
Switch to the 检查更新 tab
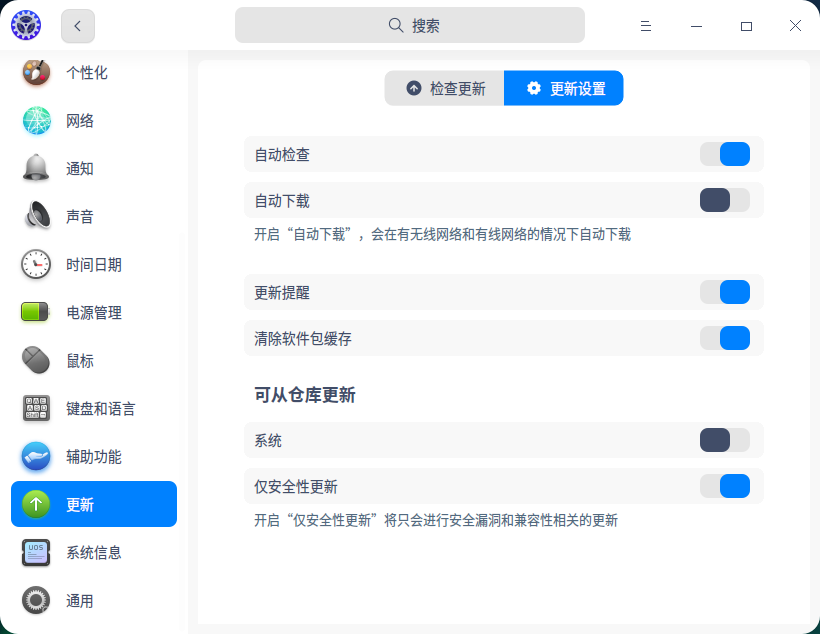[444, 88]
